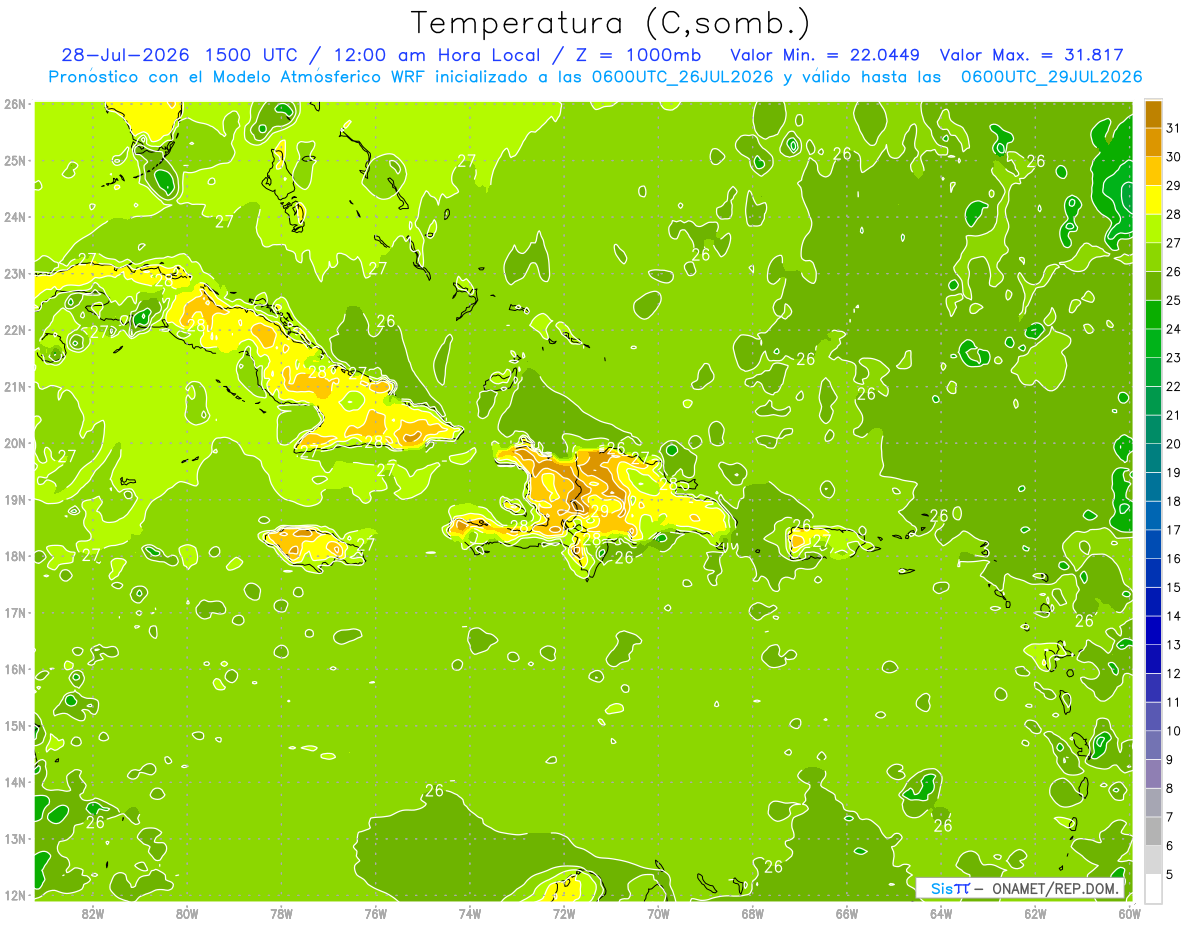Click the color bar legend label '22'
The image size is (1200, 927).
tap(1174, 386)
